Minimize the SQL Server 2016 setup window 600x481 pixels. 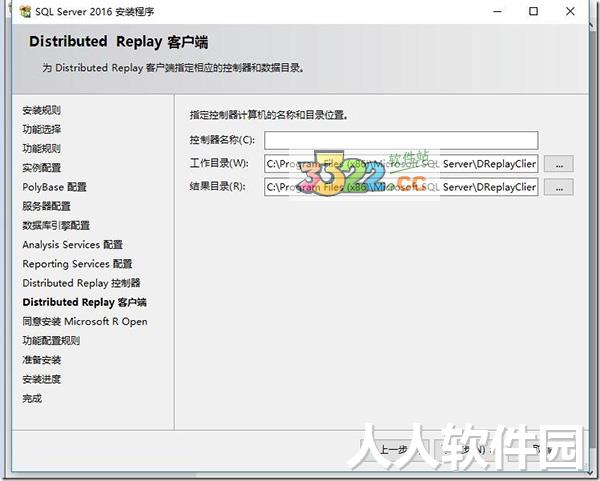click(x=497, y=11)
